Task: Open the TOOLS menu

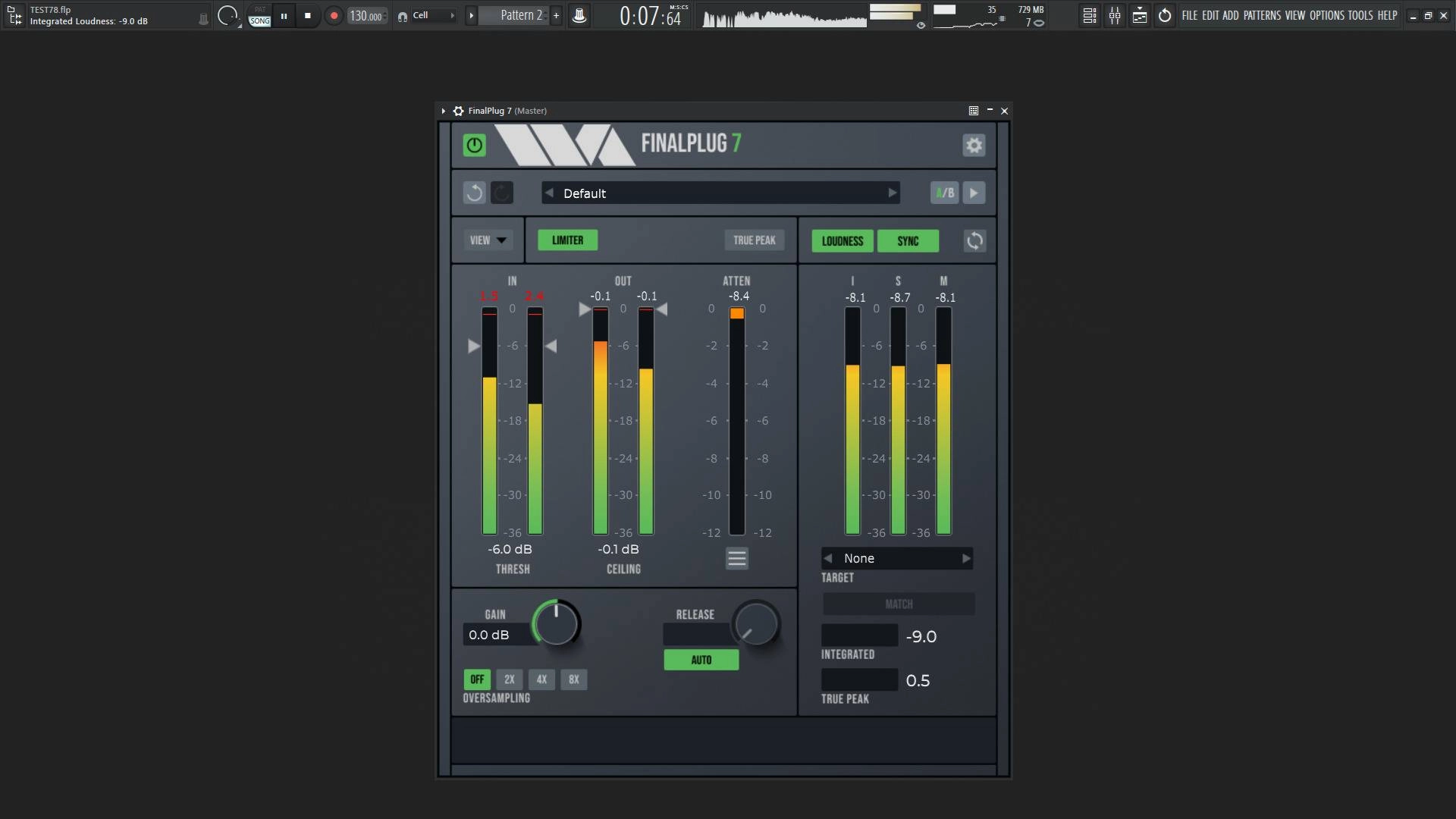Action: [1360, 15]
